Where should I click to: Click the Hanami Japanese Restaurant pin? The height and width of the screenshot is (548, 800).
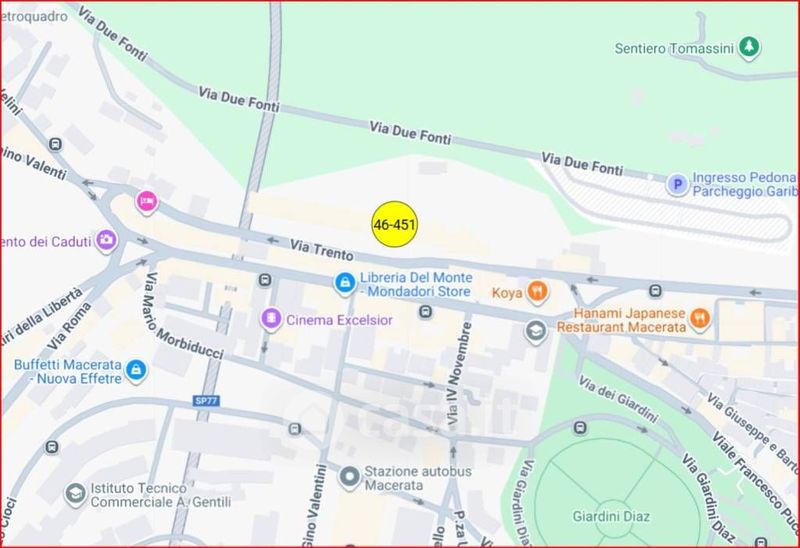700,319
